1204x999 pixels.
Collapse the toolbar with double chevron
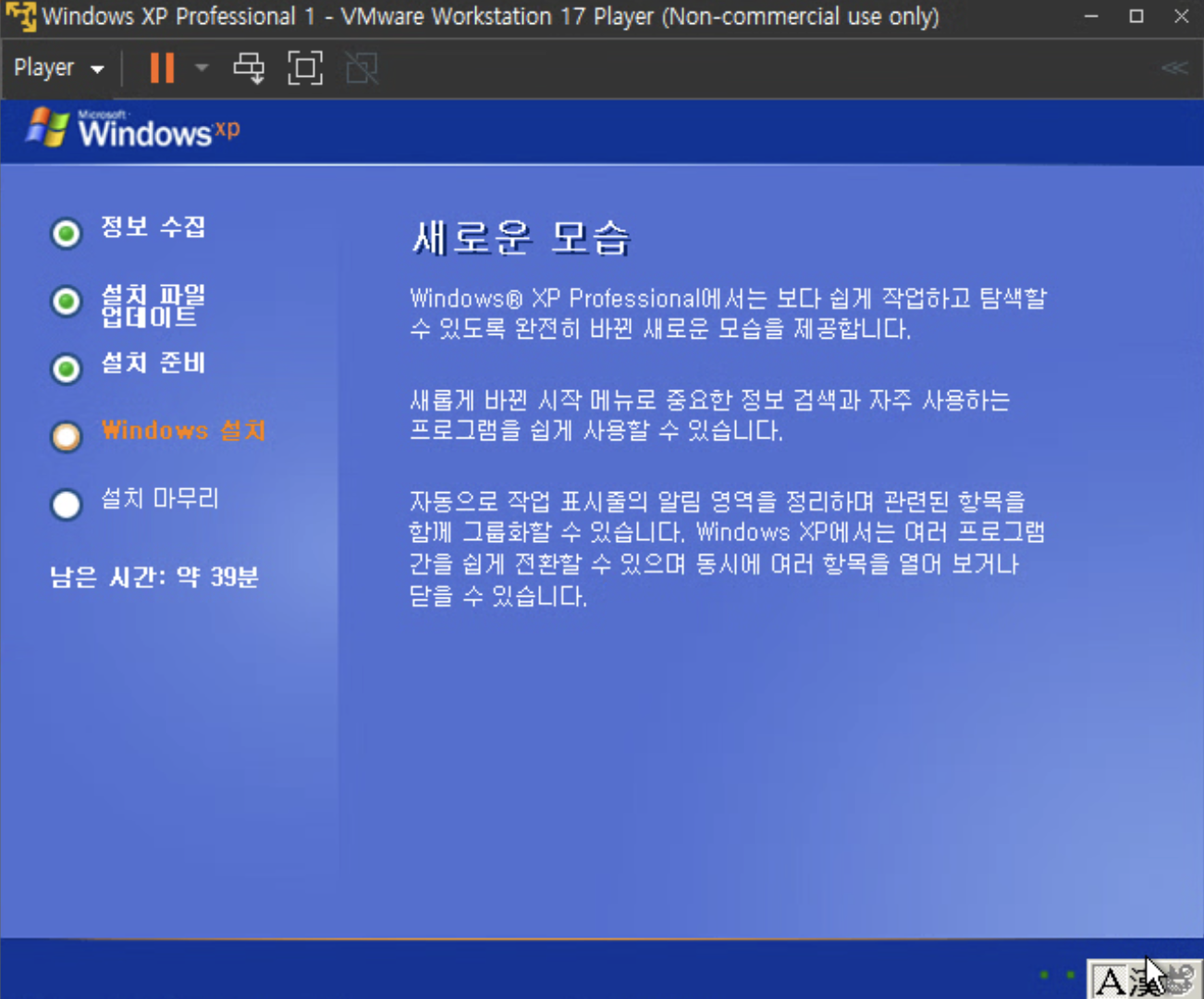[1174, 68]
